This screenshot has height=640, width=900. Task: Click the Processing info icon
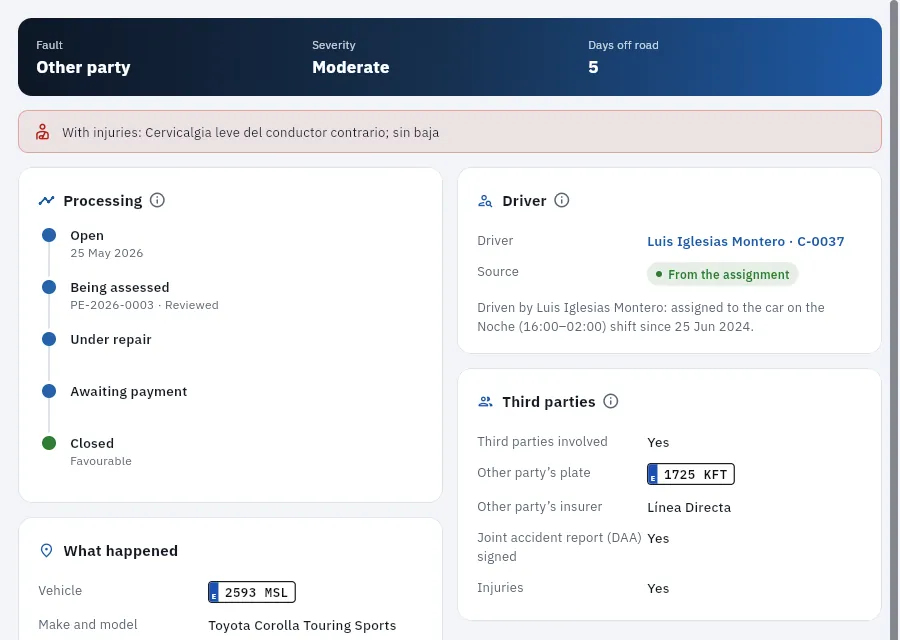(157, 200)
